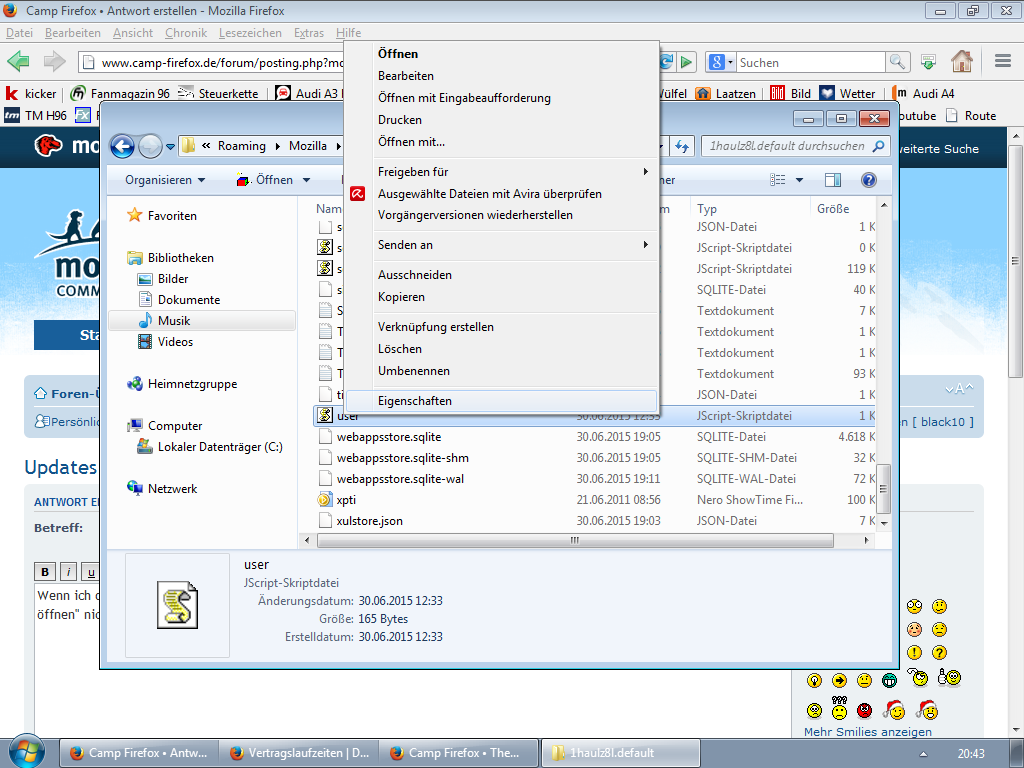1024x768 pixels.
Task: Open the Firefox hamburger menu
Action: (1002, 62)
